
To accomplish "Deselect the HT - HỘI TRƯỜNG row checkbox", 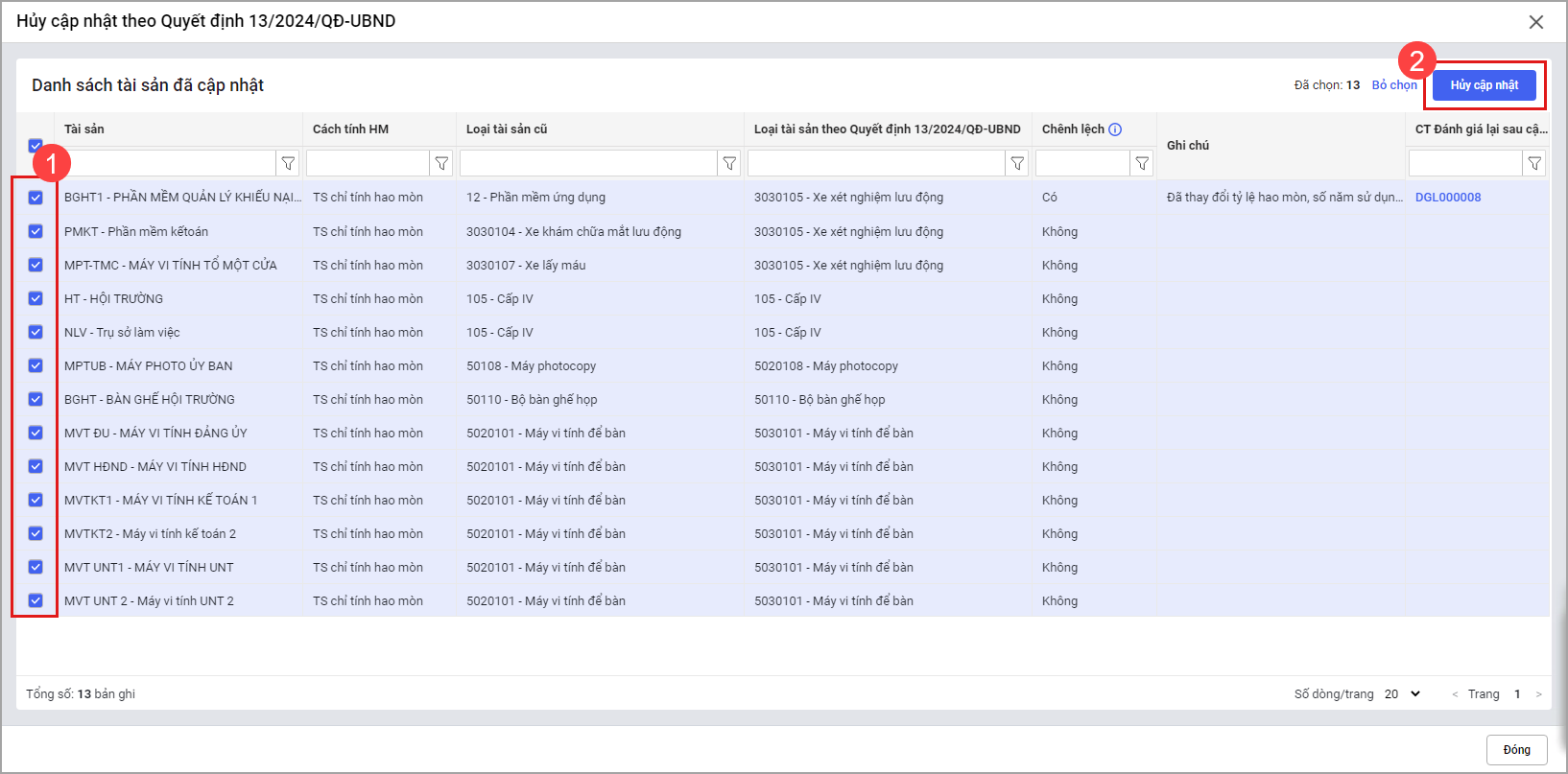I will (36, 298).
